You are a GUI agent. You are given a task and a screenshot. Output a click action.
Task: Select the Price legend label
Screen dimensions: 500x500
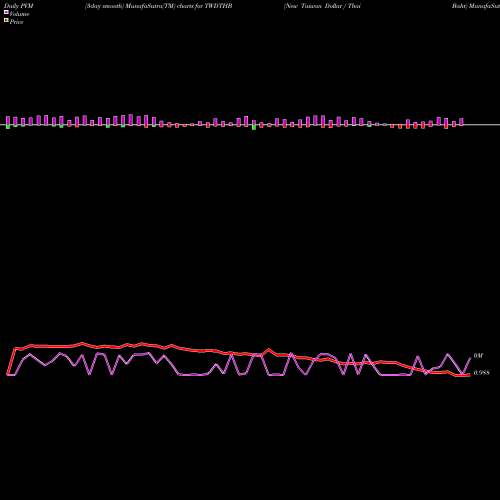coord(16,22)
